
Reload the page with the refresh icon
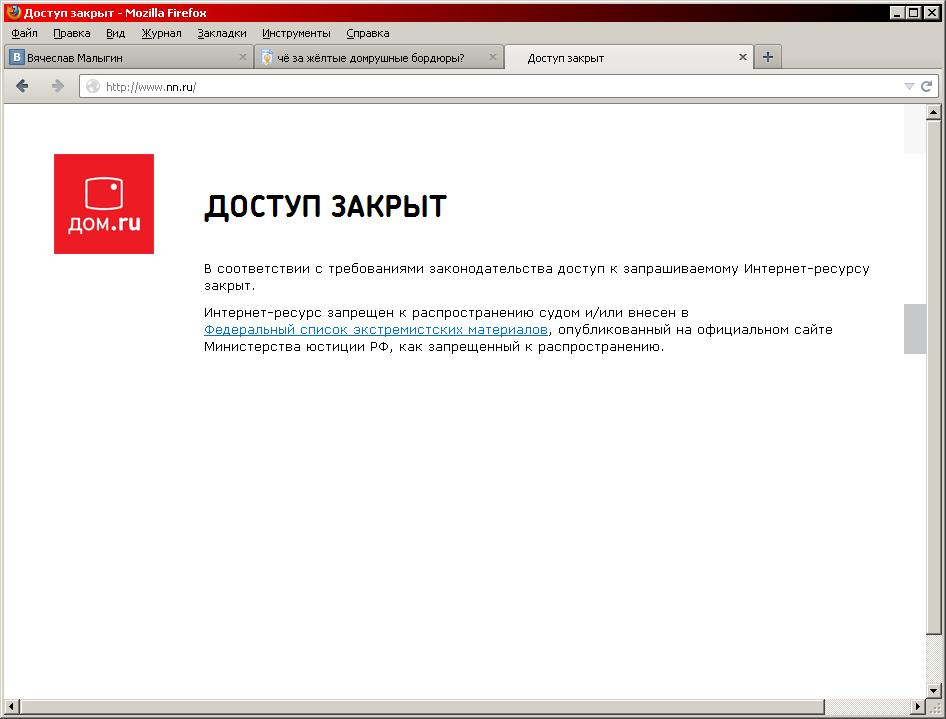pyautogui.click(x=927, y=86)
